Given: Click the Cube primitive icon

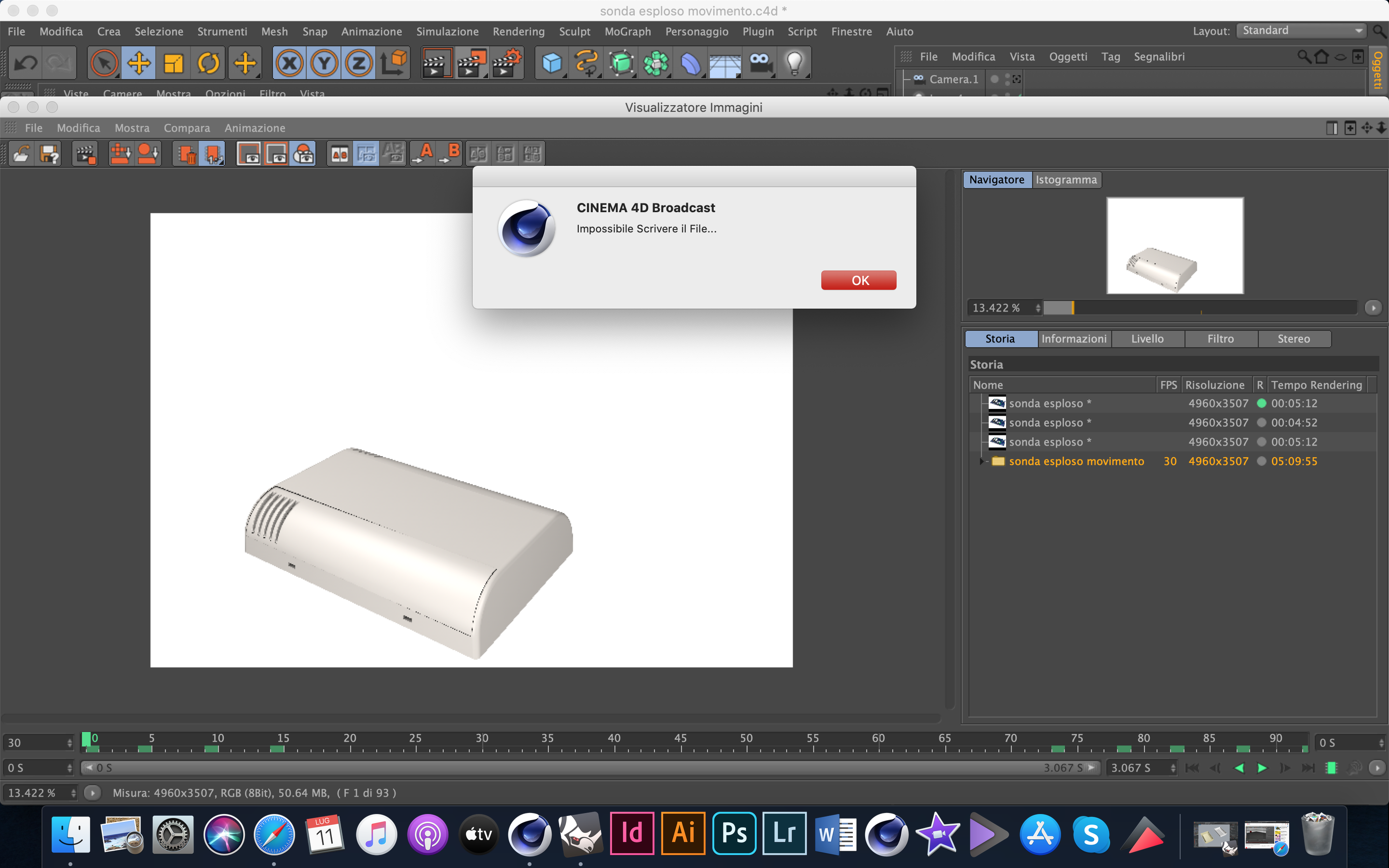Looking at the screenshot, I should pyautogui.click(x=551, y=63).
